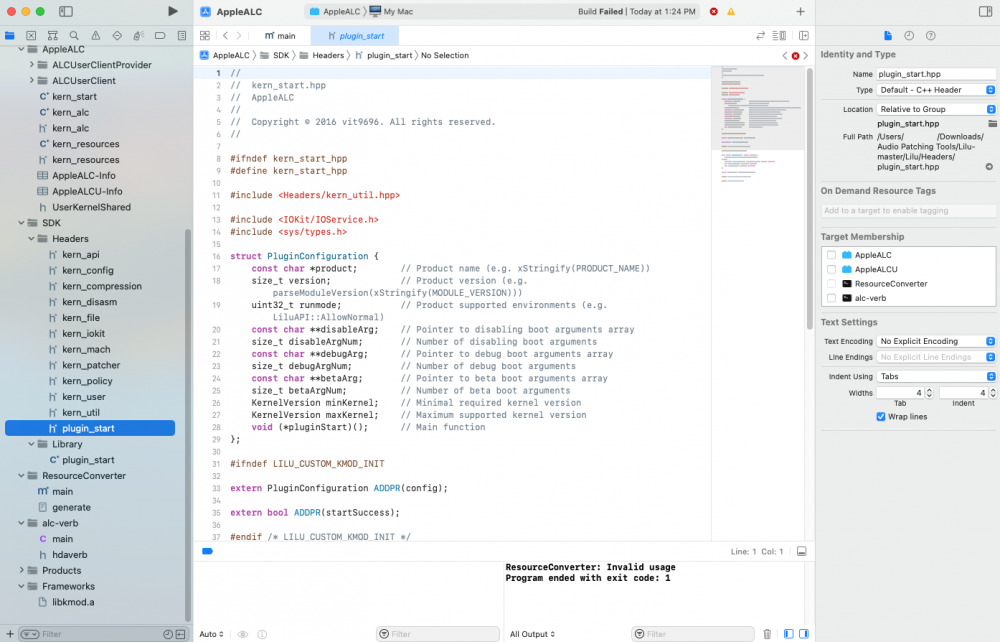Open kern_patcher header in navigator
The height and width of the screenshot is (642, 1000).
tap(91, 365)
